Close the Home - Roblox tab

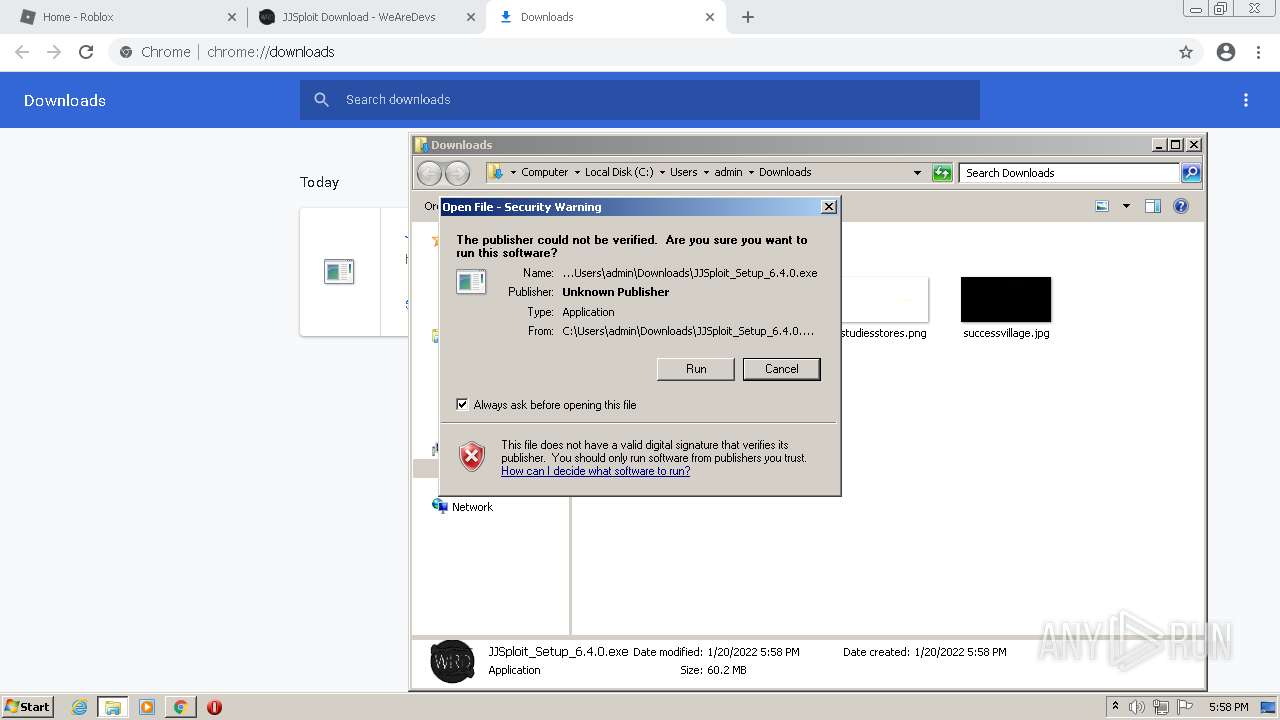coord(232,17)
